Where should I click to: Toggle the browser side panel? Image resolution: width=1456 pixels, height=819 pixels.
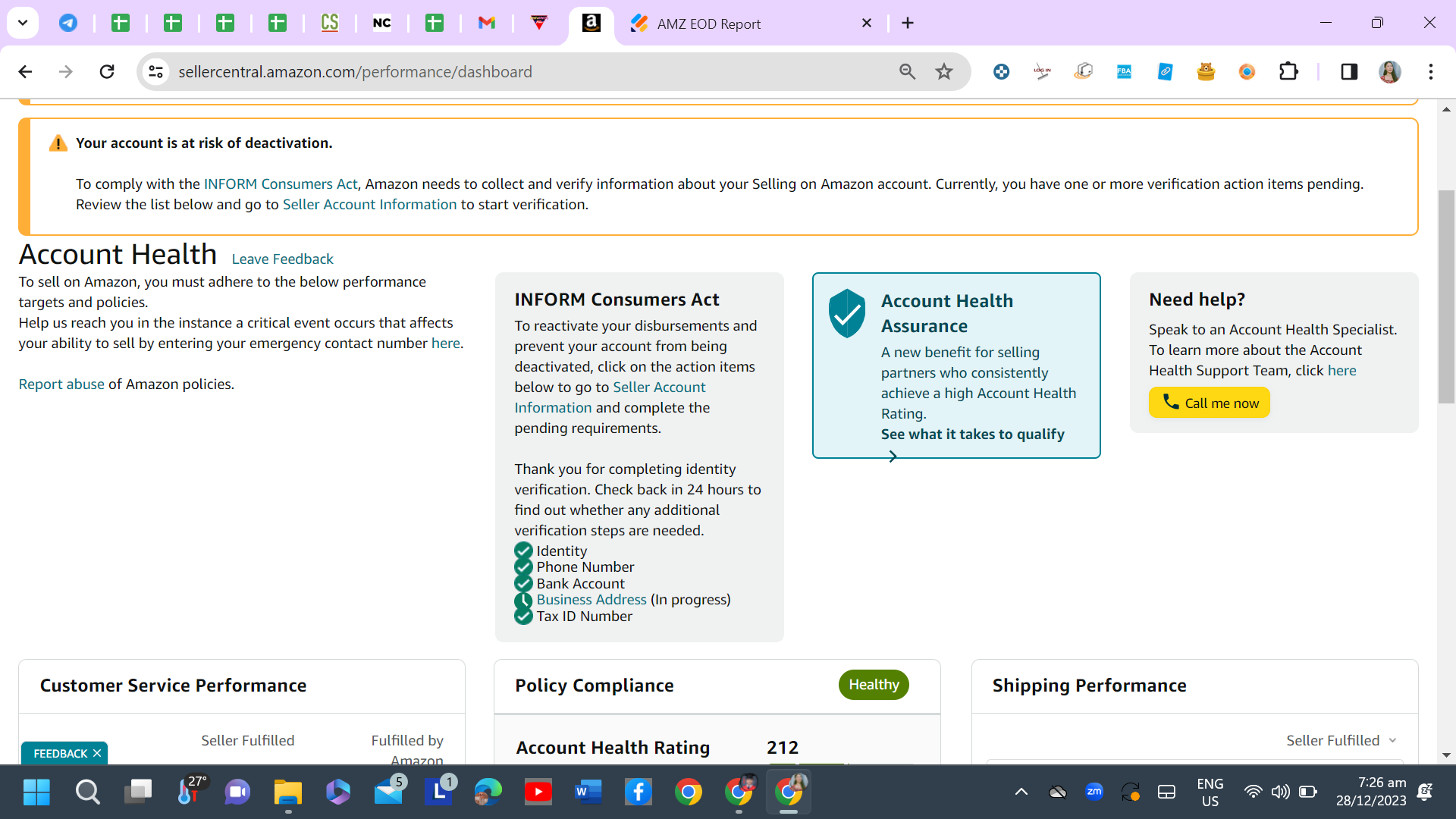tap(1349, 72)
